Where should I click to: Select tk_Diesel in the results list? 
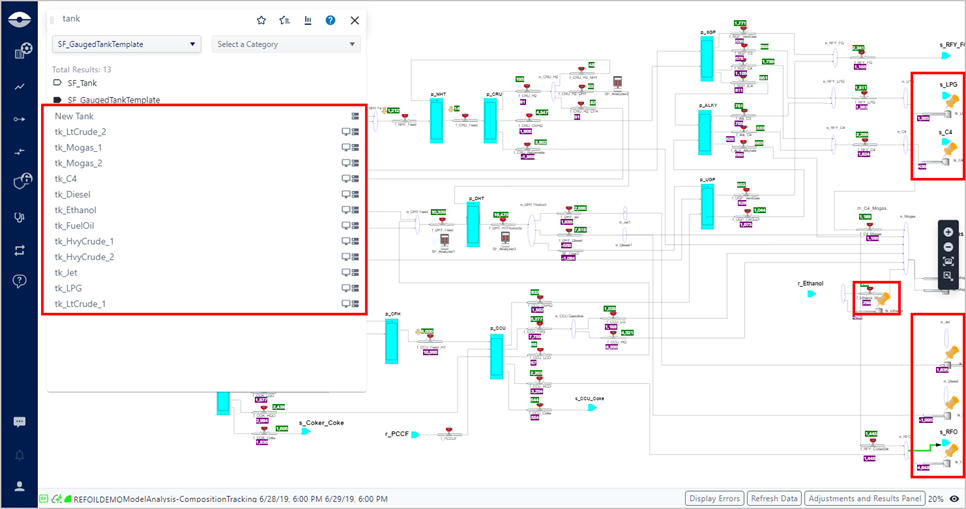click(75, 194)
